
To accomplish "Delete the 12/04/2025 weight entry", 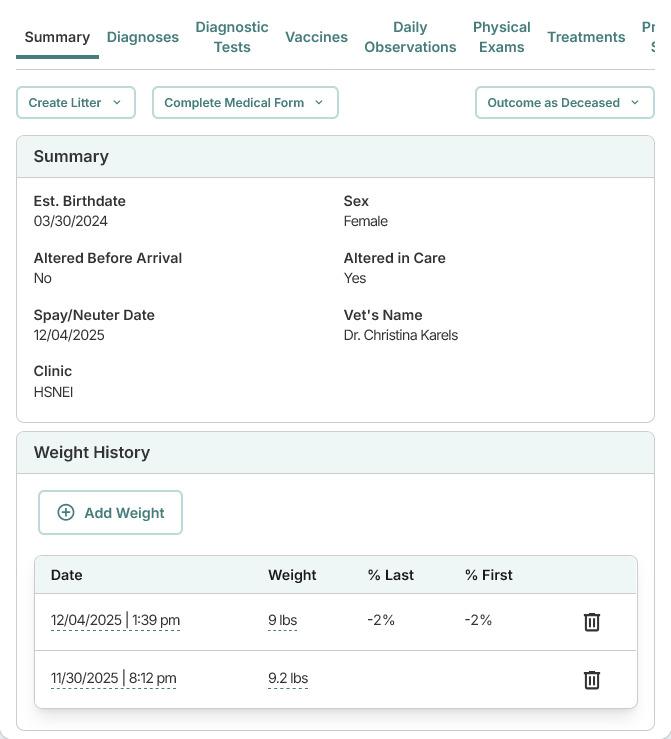I will click(591, 622).
